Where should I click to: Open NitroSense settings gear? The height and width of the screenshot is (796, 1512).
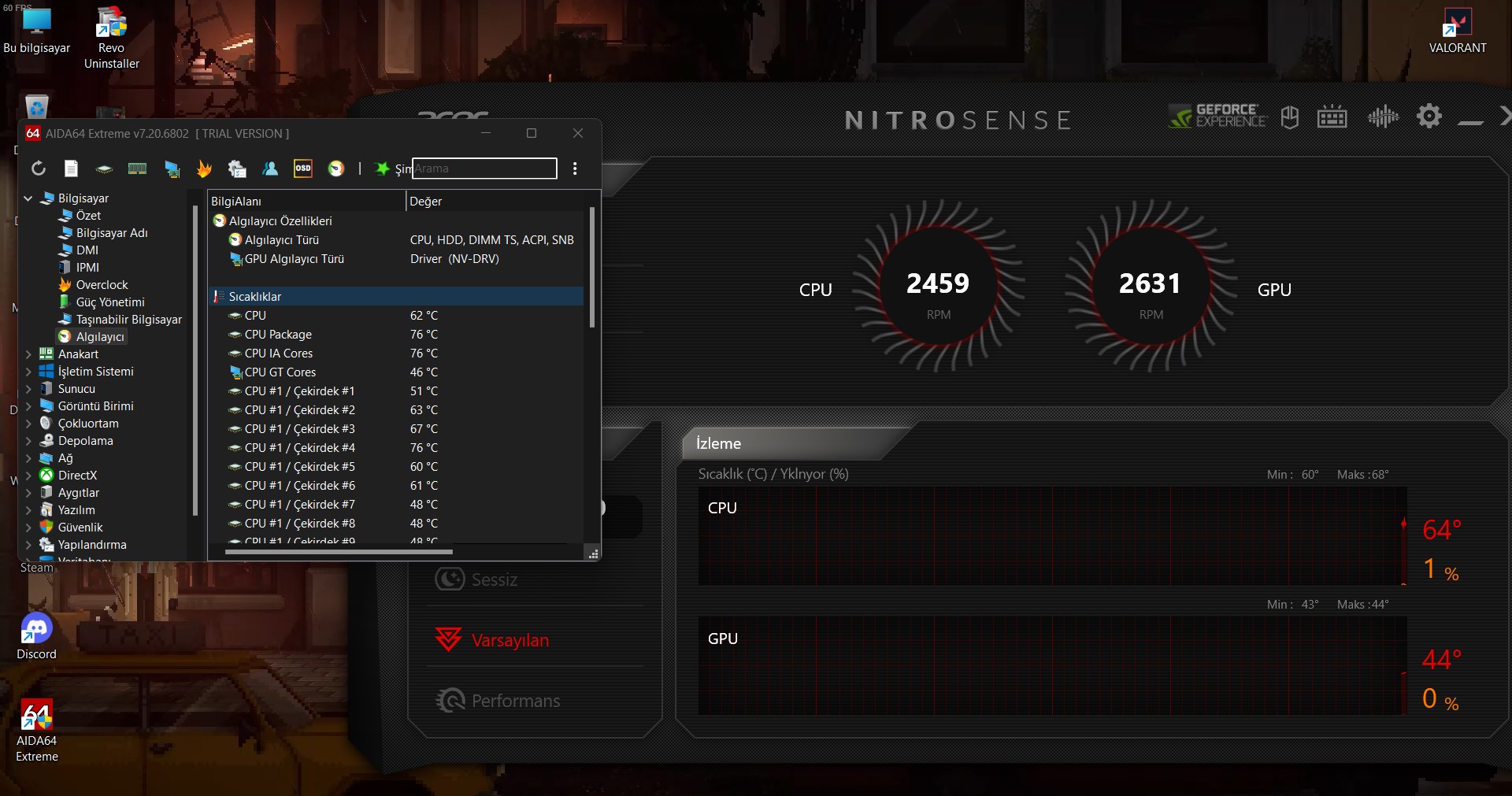[x=1429, y=117]
